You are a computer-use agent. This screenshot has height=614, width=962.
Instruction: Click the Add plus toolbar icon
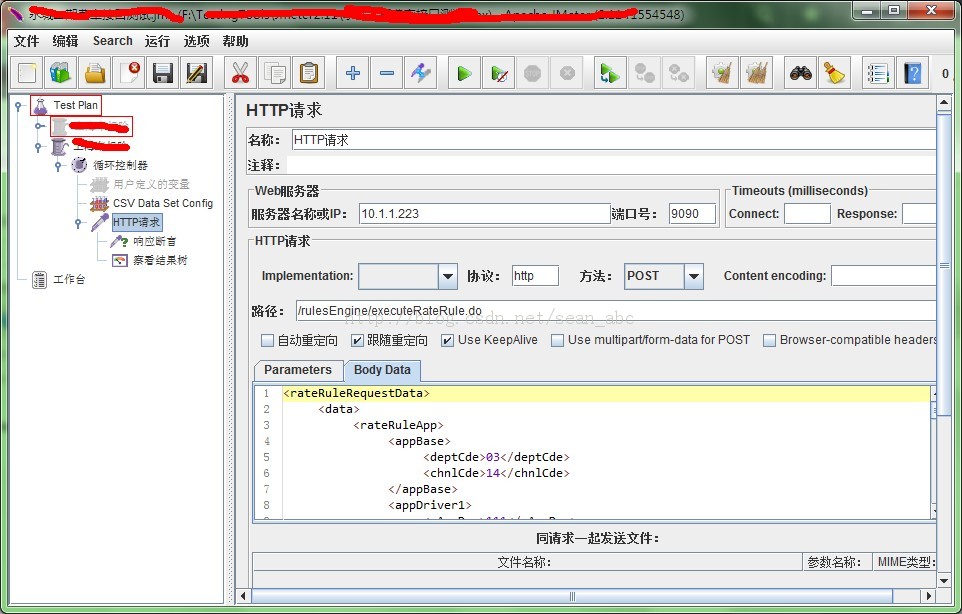pos(352,73)
